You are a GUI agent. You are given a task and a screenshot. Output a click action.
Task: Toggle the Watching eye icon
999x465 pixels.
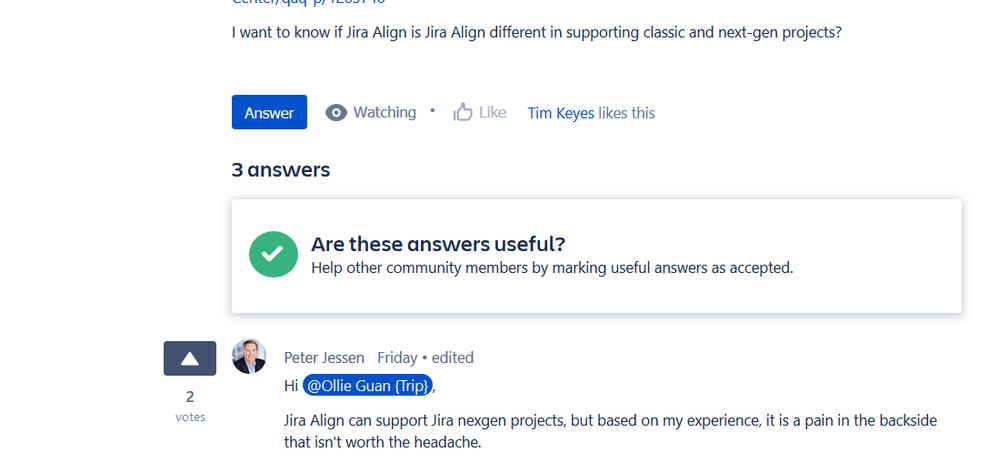[x=336, y=113]
